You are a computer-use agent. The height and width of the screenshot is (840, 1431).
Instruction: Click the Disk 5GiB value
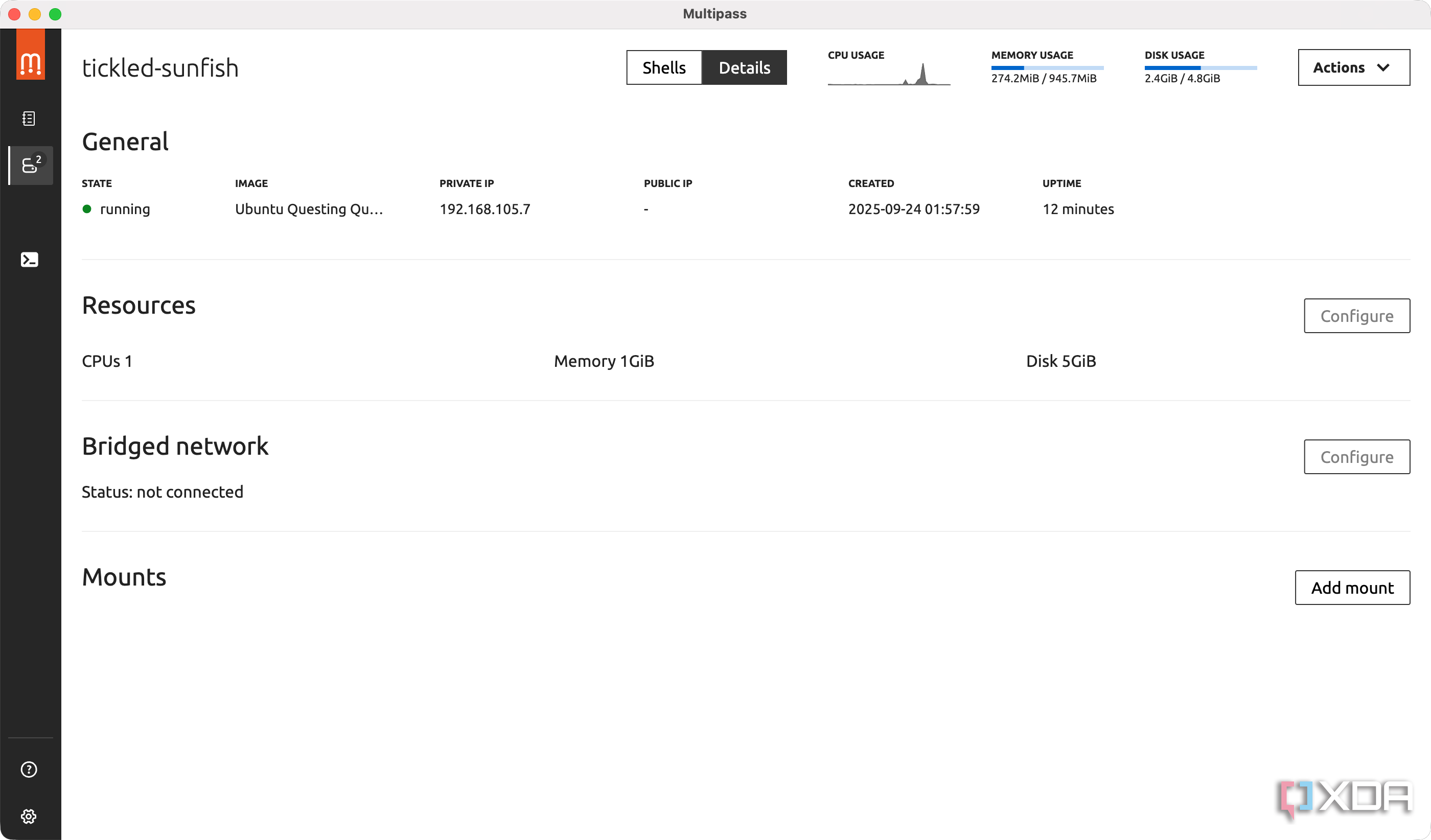tap(1061, 361)
